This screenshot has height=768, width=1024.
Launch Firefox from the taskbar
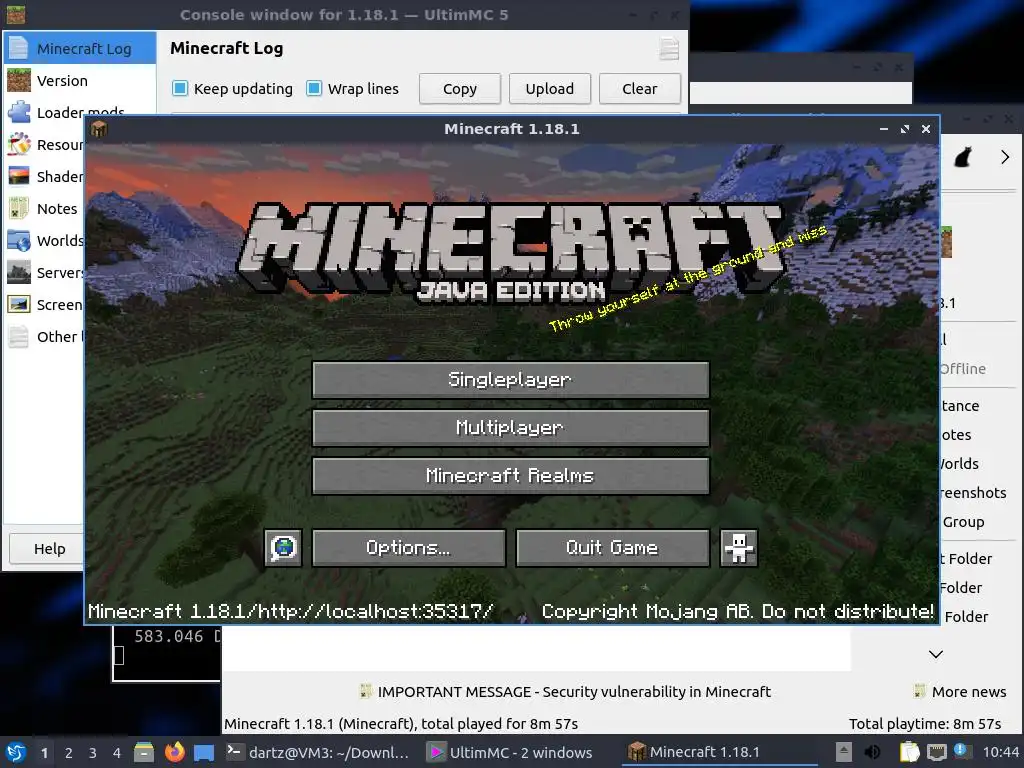click(174, 752)
